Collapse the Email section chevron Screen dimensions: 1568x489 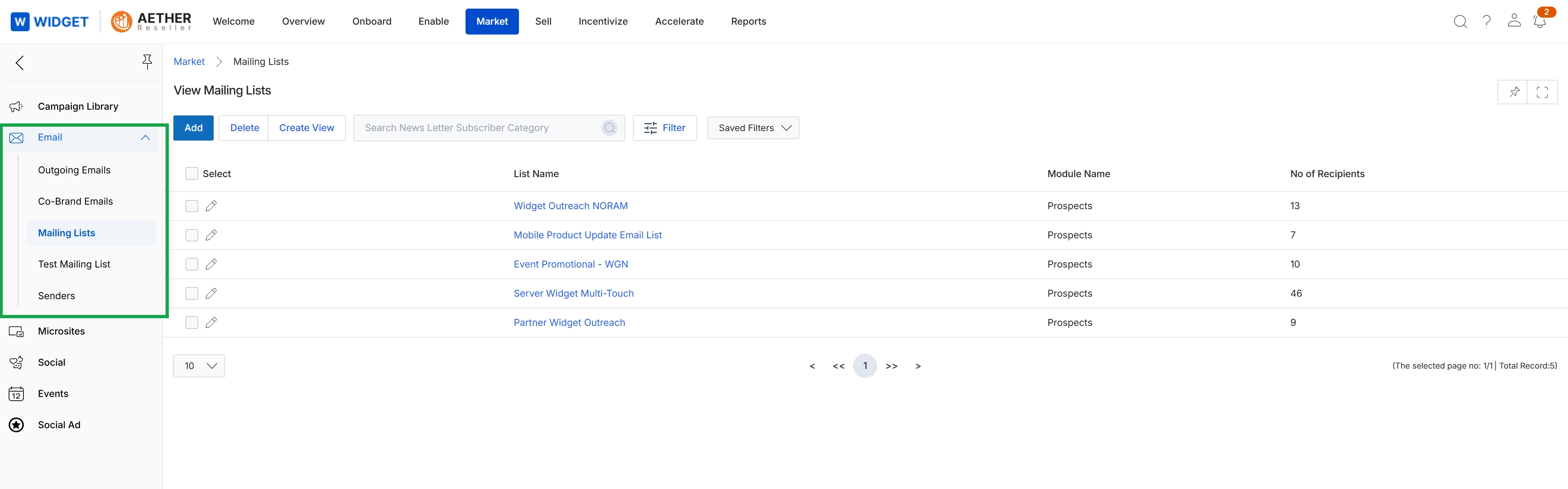(145, 138)
